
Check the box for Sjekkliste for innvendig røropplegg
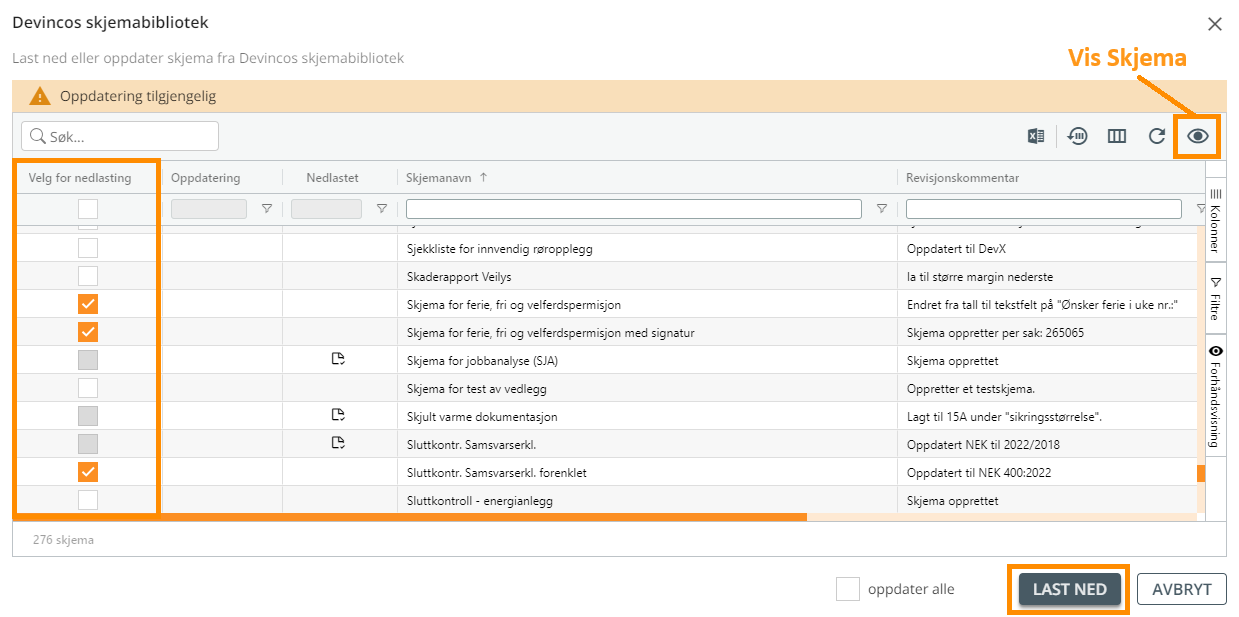click(x=88, y=248)
